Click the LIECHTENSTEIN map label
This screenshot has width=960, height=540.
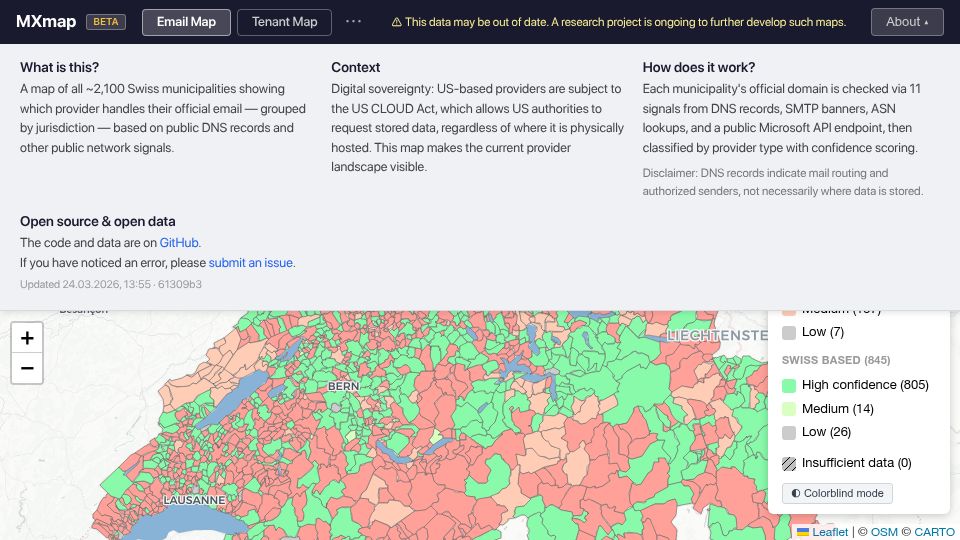pos(717,336)
